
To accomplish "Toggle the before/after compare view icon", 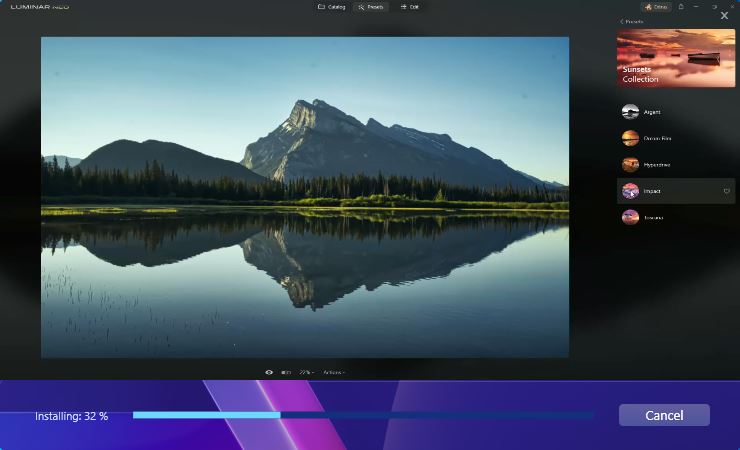I will (x=286, y=372).
